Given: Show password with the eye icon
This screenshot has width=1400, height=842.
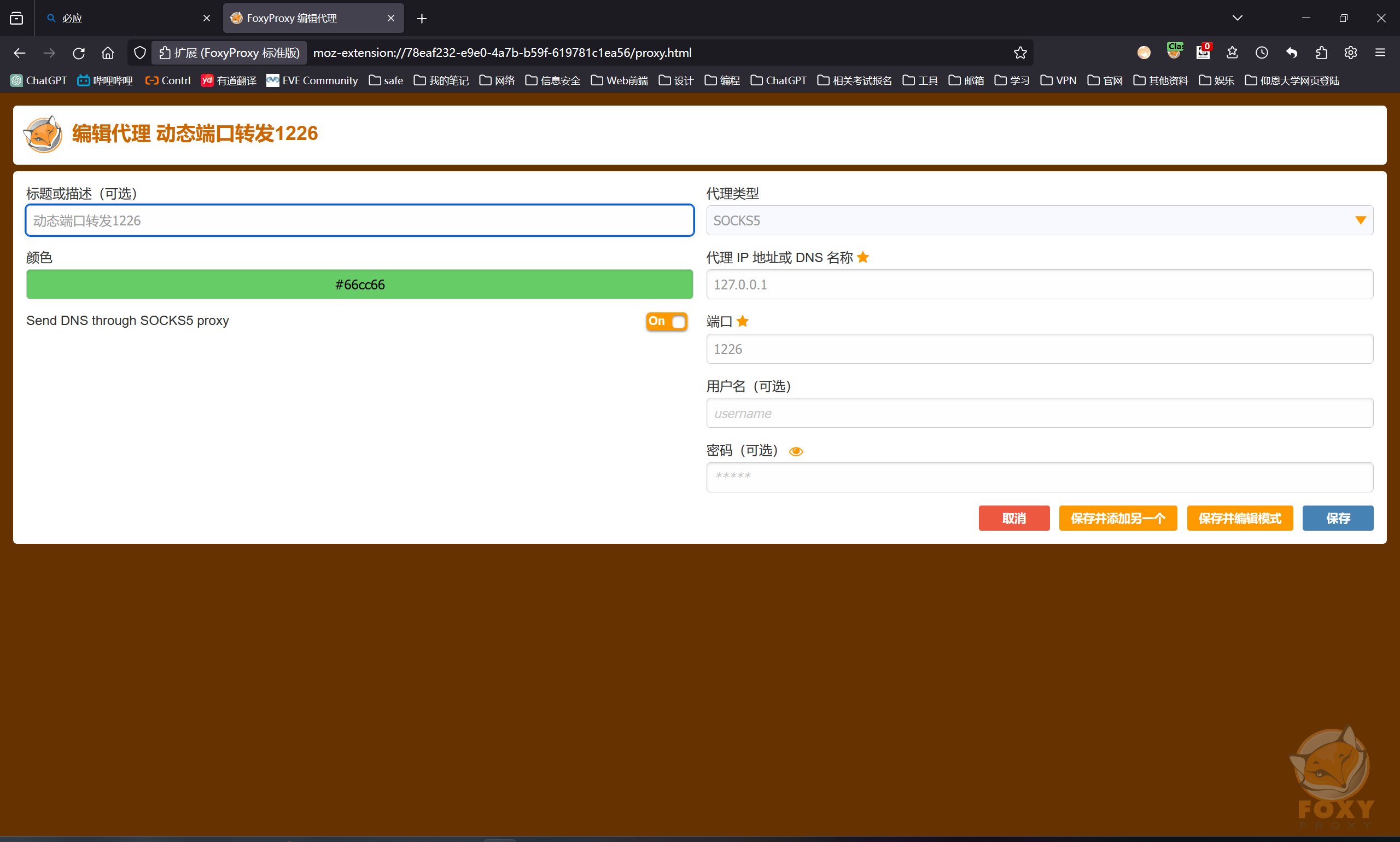Looking at the screenshot, I should (x=796, y=451).
